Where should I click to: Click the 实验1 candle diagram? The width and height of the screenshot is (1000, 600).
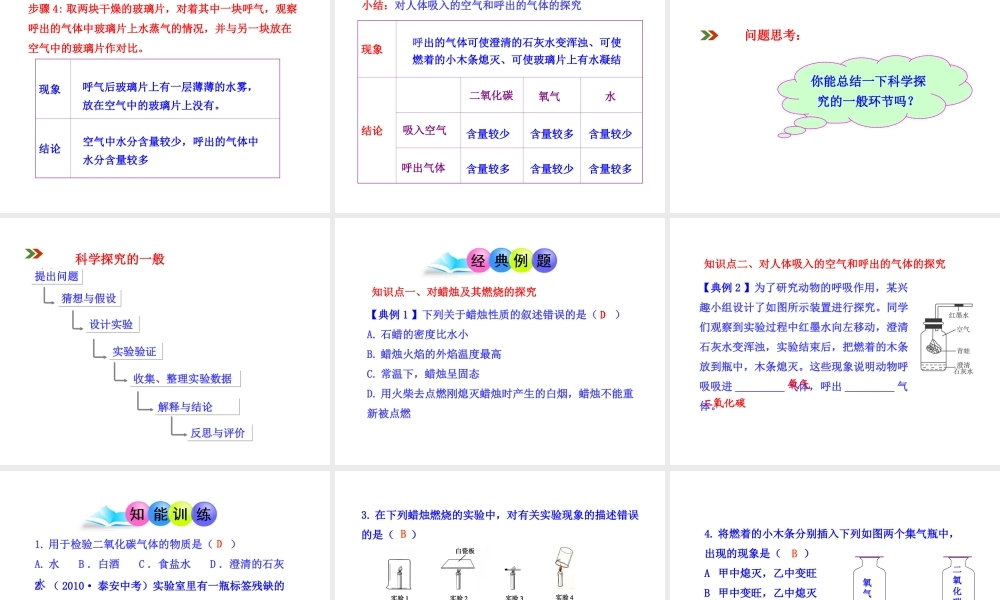(x=399, y=576)
